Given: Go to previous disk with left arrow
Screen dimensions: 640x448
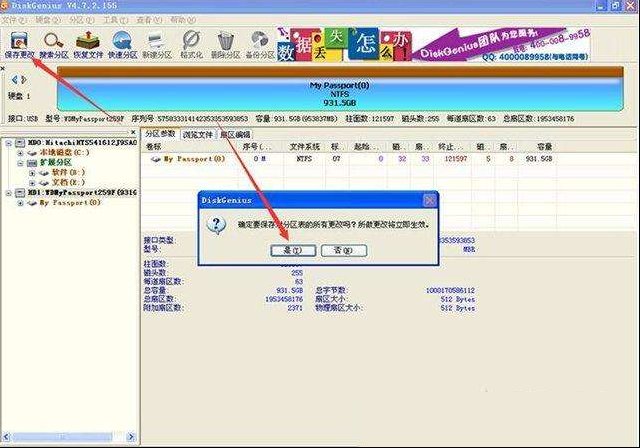Looking at the screenshot, I should click(15, 80).
